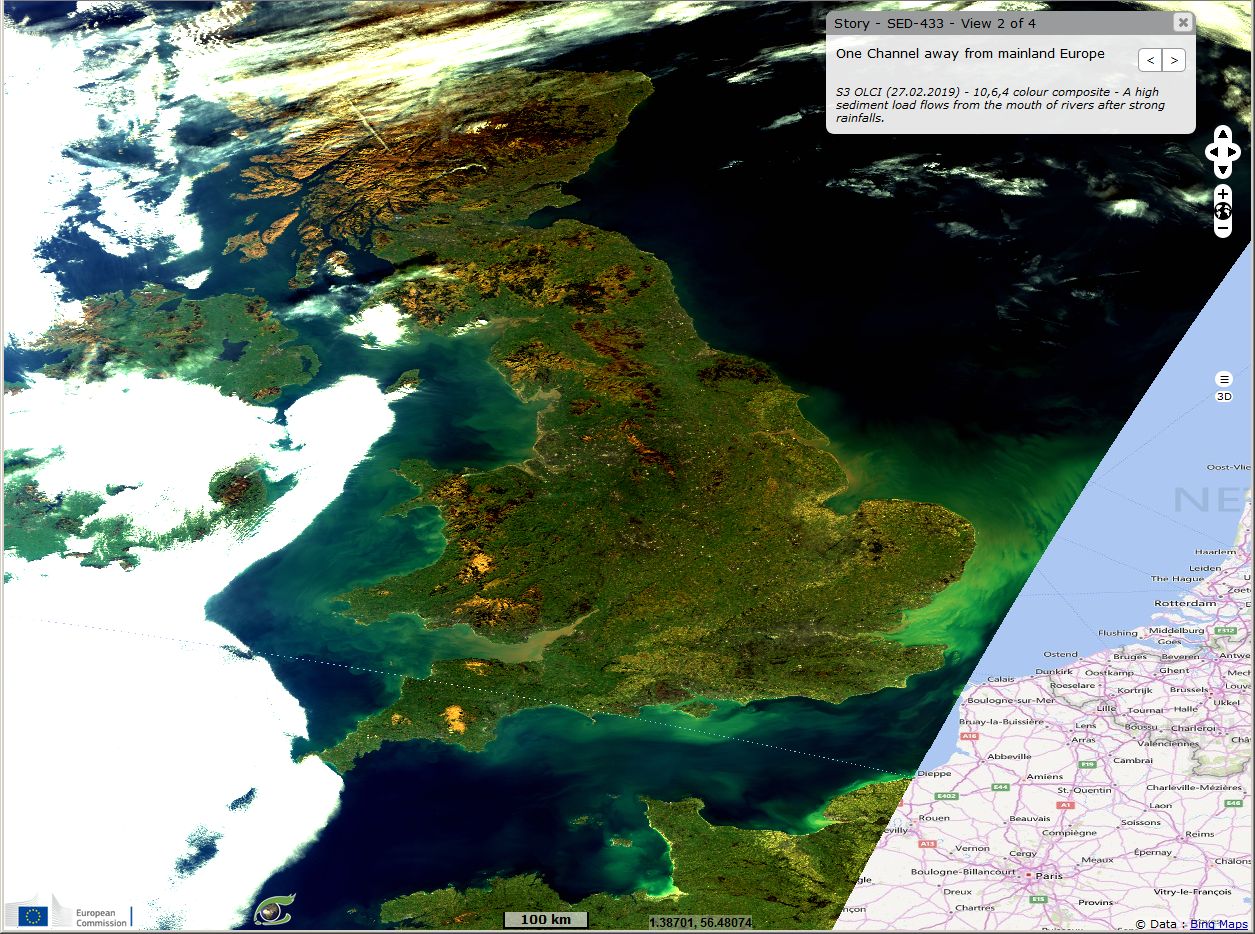Image resolution: width=1255 pixels, height=934 pixels.
Task: Click the European Commission logo
Action: tap(68, 912)
